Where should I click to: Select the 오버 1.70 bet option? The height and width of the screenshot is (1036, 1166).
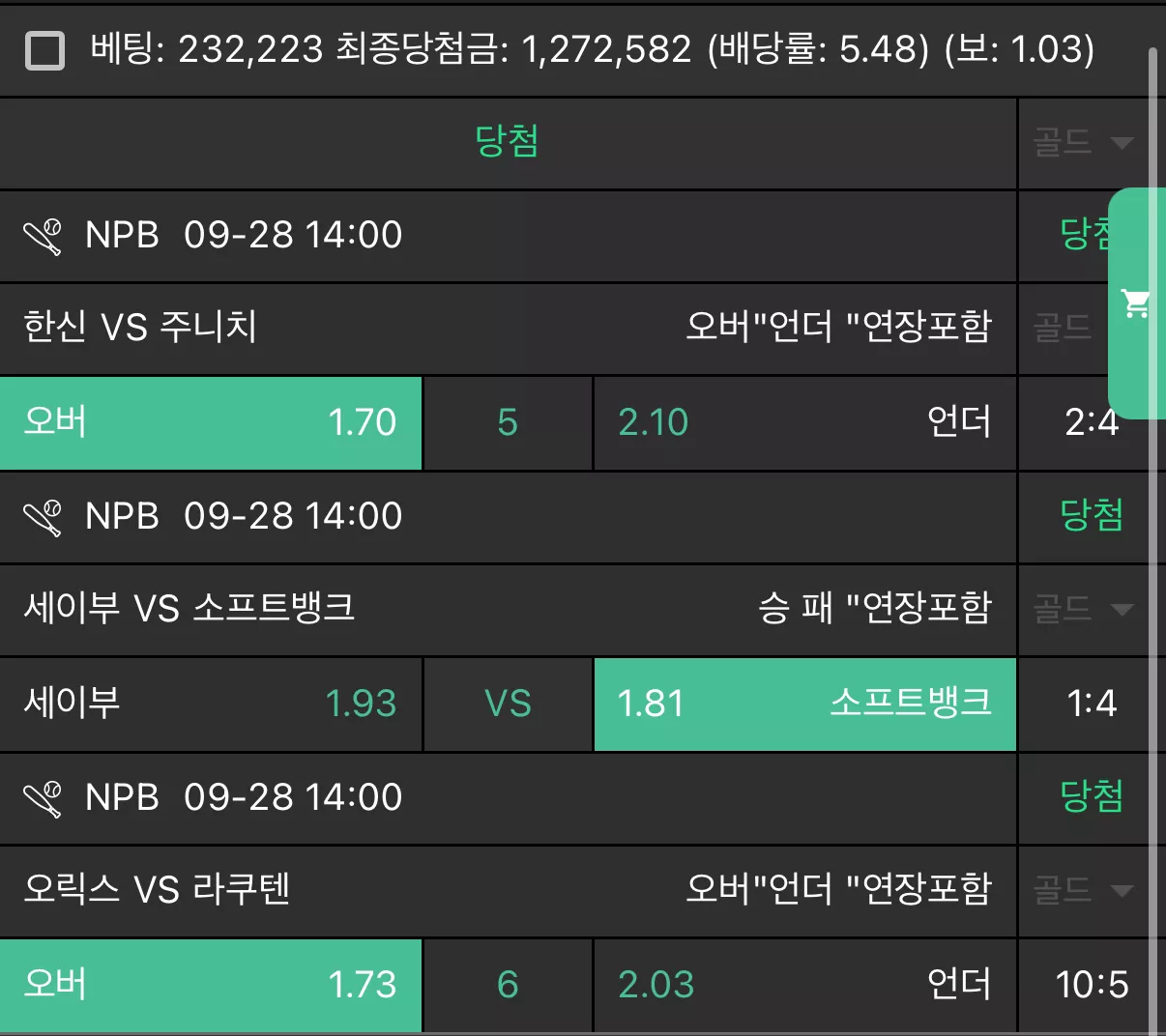(211, 422)
